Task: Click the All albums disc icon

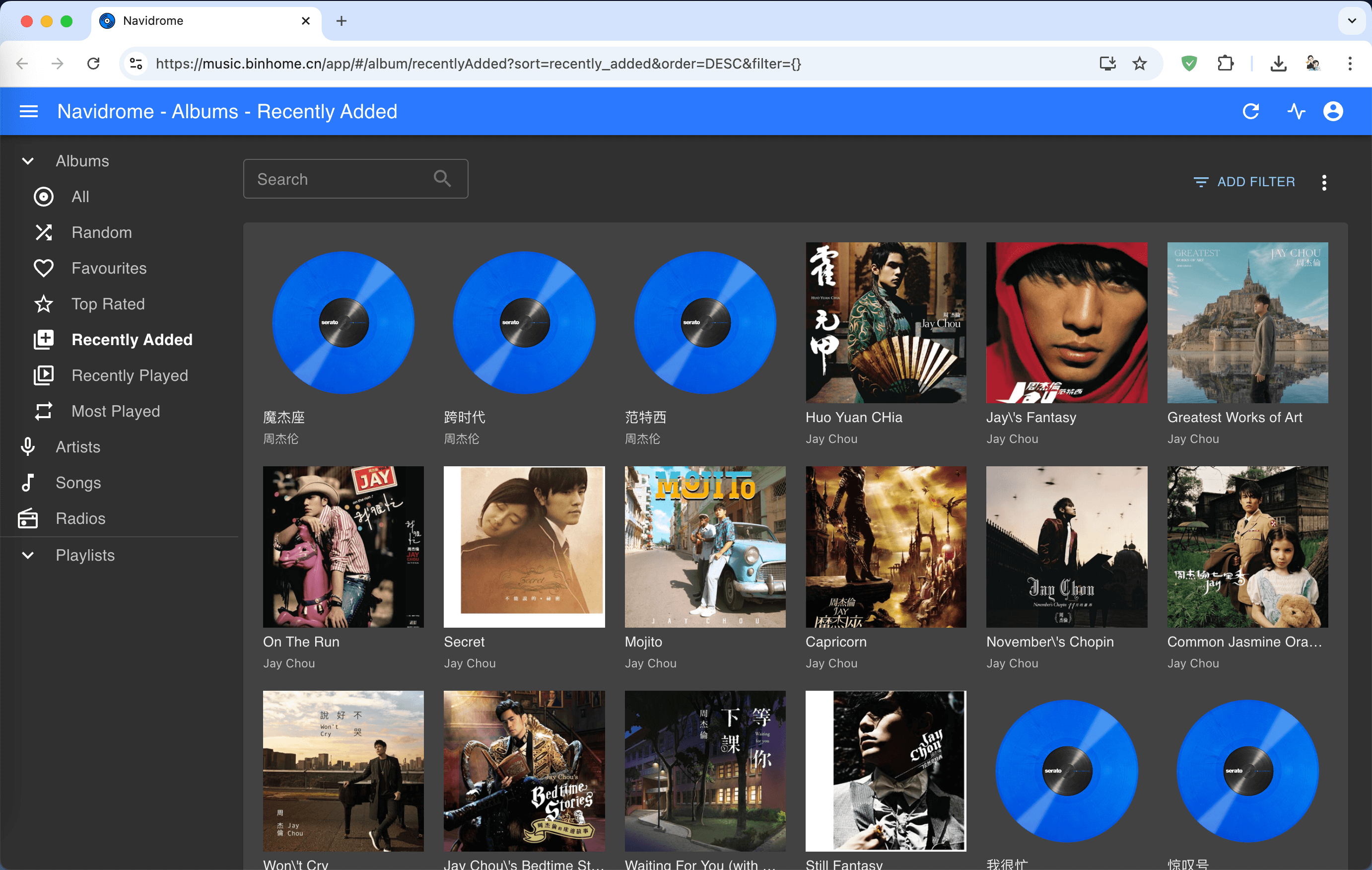Action: point(43,197)
